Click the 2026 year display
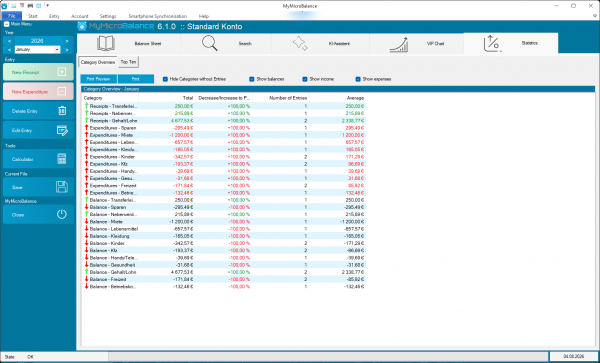The height and width of the screenshot is (363, 600). [x=37, y=41]
